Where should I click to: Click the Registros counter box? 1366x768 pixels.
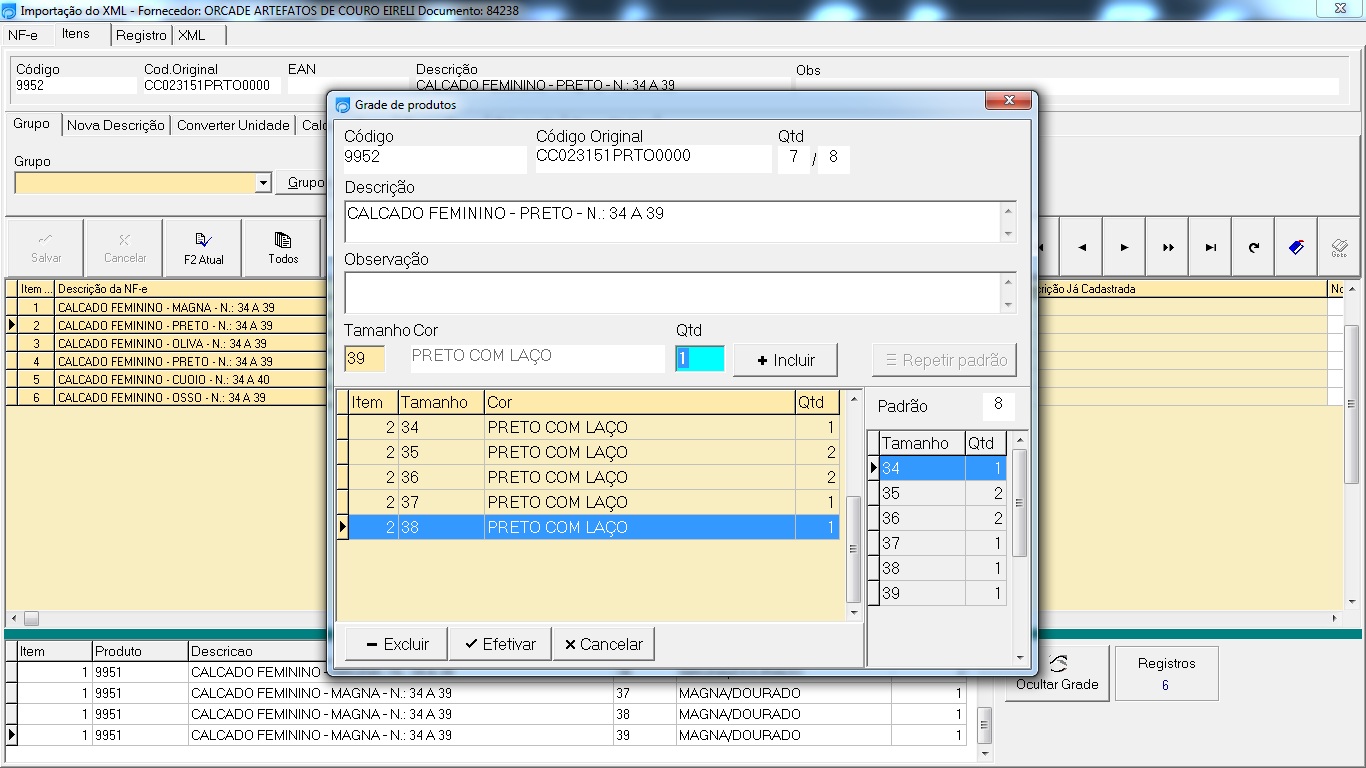[x=1166, y=673]
